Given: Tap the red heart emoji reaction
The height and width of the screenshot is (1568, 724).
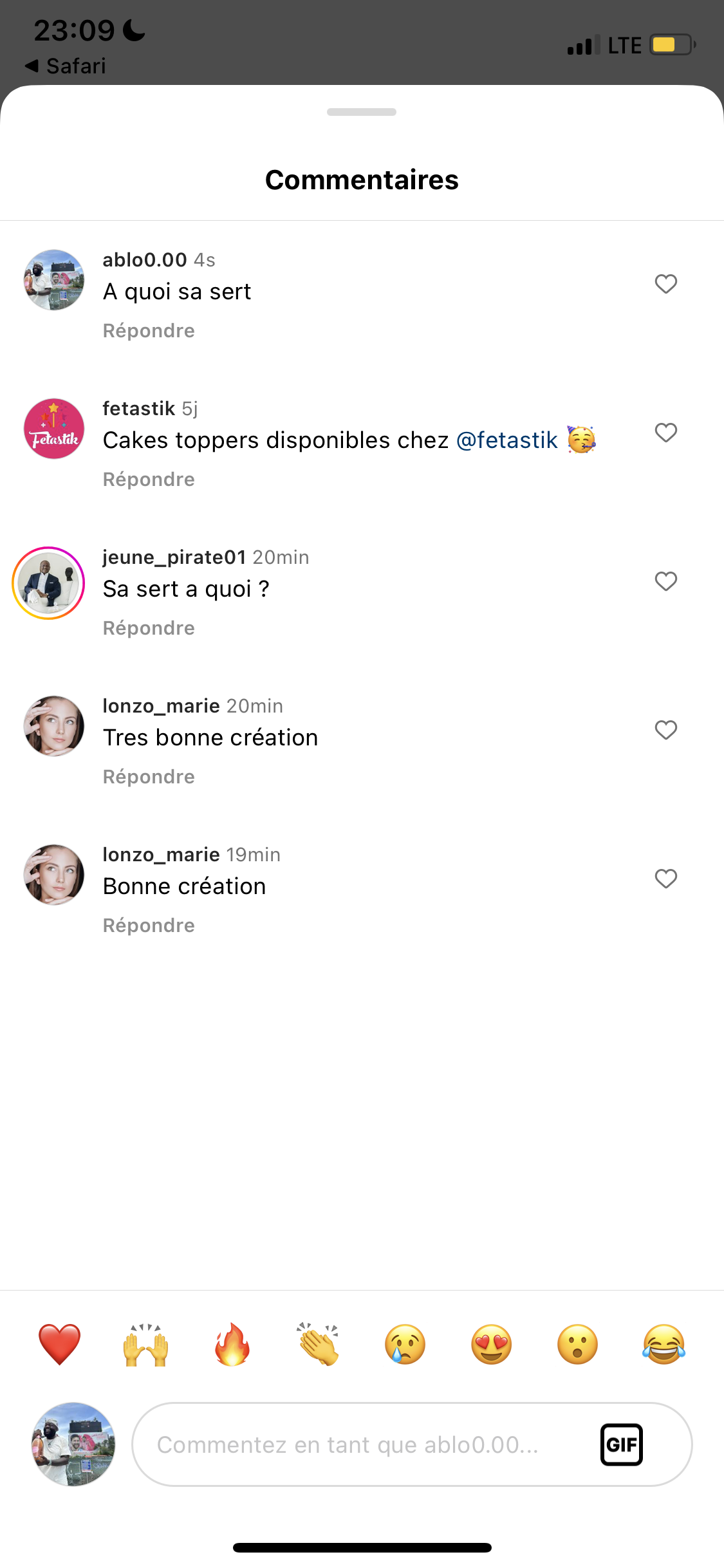Looking at the screenshot, I should pos(59,1345).
